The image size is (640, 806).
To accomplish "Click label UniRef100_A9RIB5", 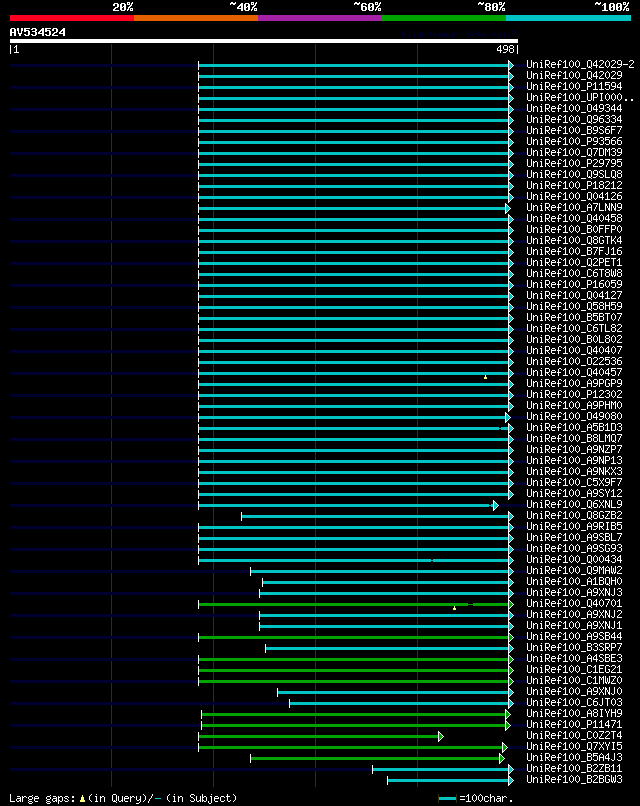I will [574, 526].
